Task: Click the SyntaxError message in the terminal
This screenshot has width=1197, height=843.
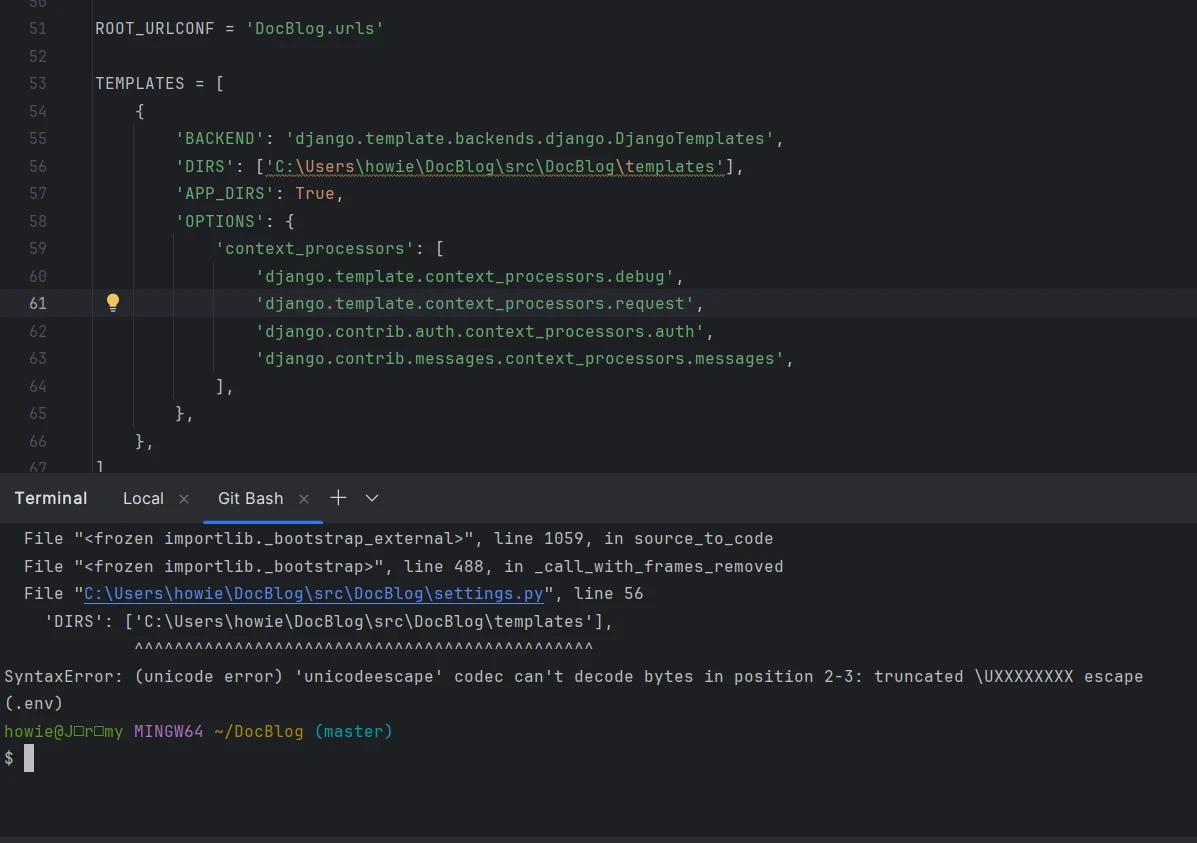Action: [x=573, y=677]
